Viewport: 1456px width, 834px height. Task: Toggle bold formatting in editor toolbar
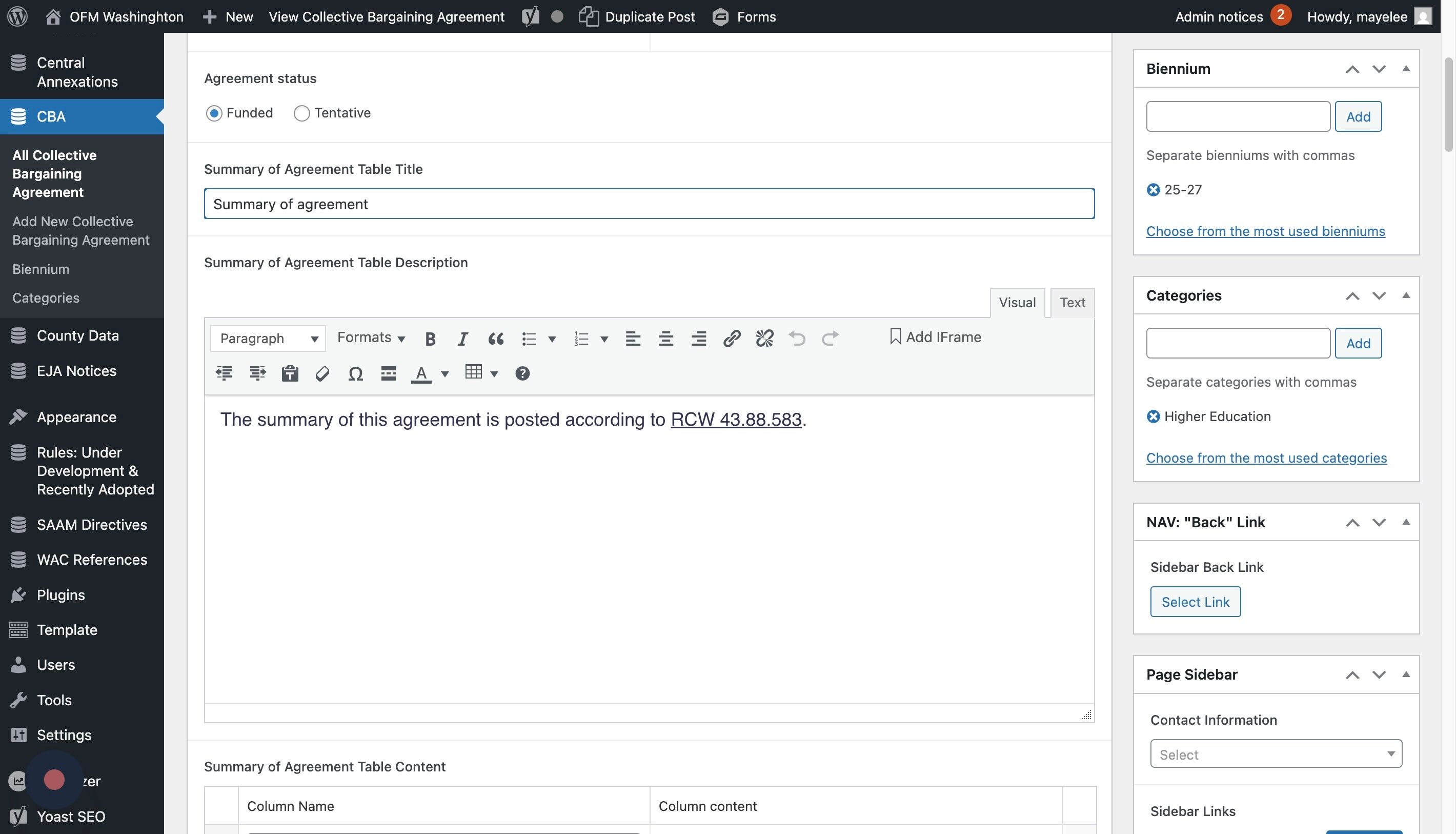430,339
